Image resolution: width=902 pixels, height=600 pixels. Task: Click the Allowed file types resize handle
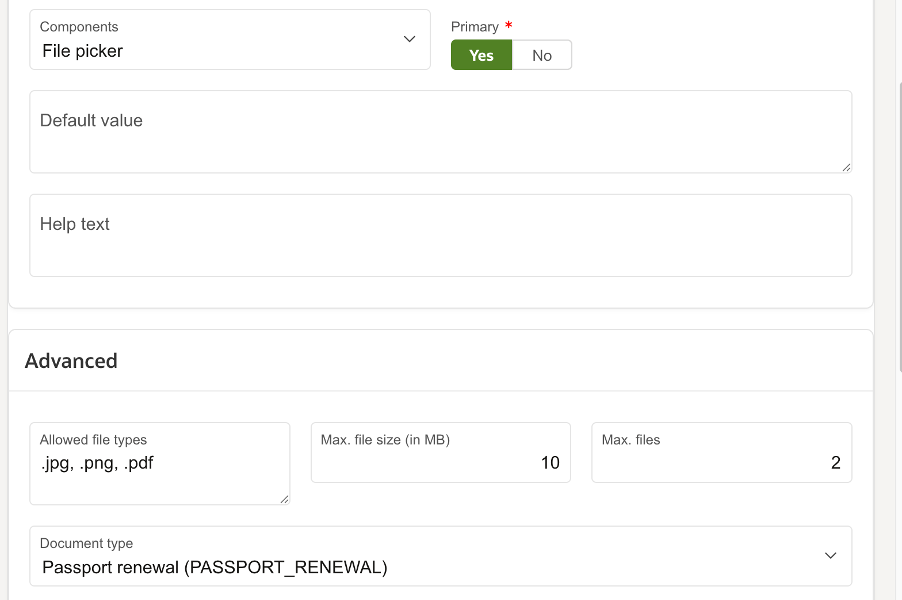click(x=284, y=498)
